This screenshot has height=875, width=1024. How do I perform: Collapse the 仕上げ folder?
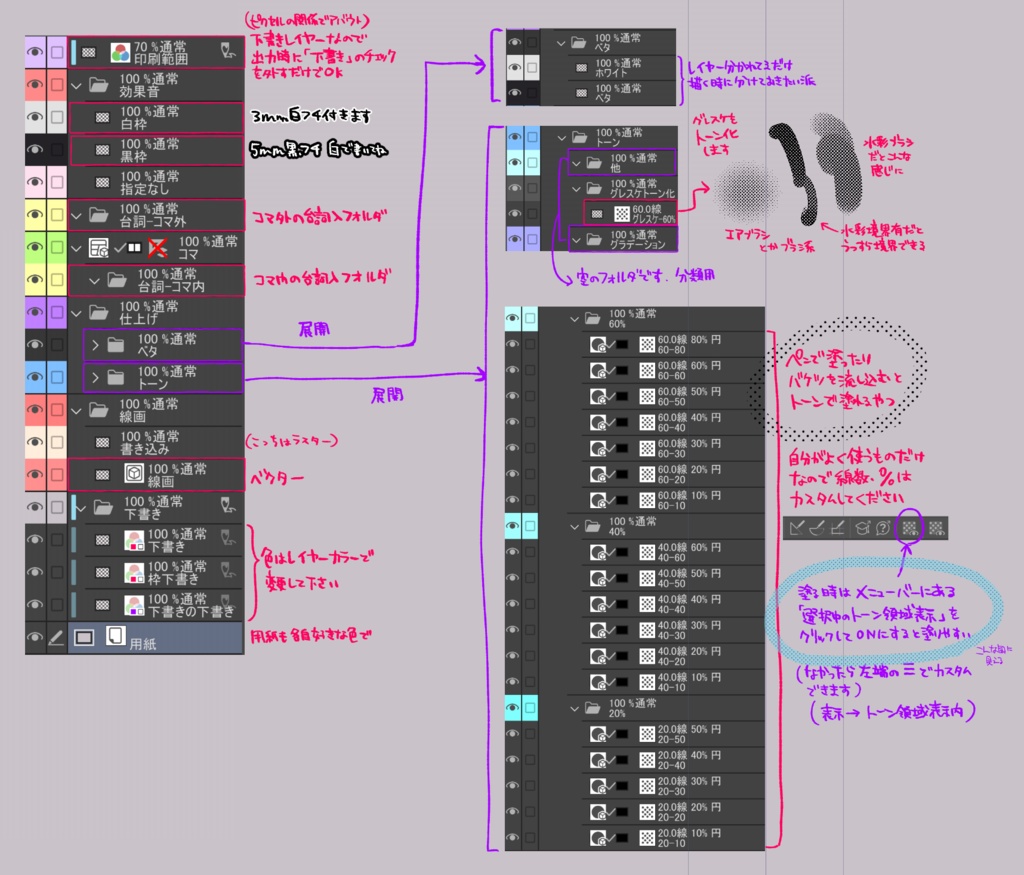[76, 313]
